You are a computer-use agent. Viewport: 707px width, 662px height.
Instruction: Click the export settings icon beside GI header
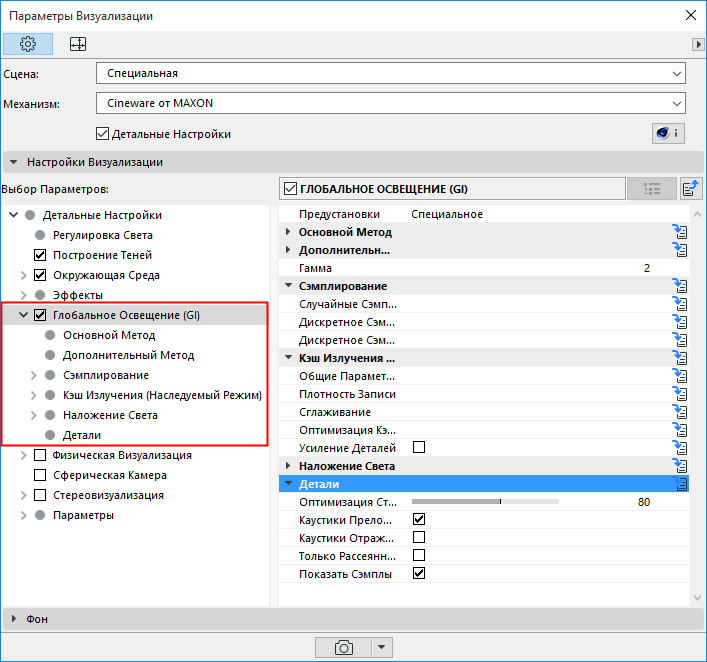[690, 188]
